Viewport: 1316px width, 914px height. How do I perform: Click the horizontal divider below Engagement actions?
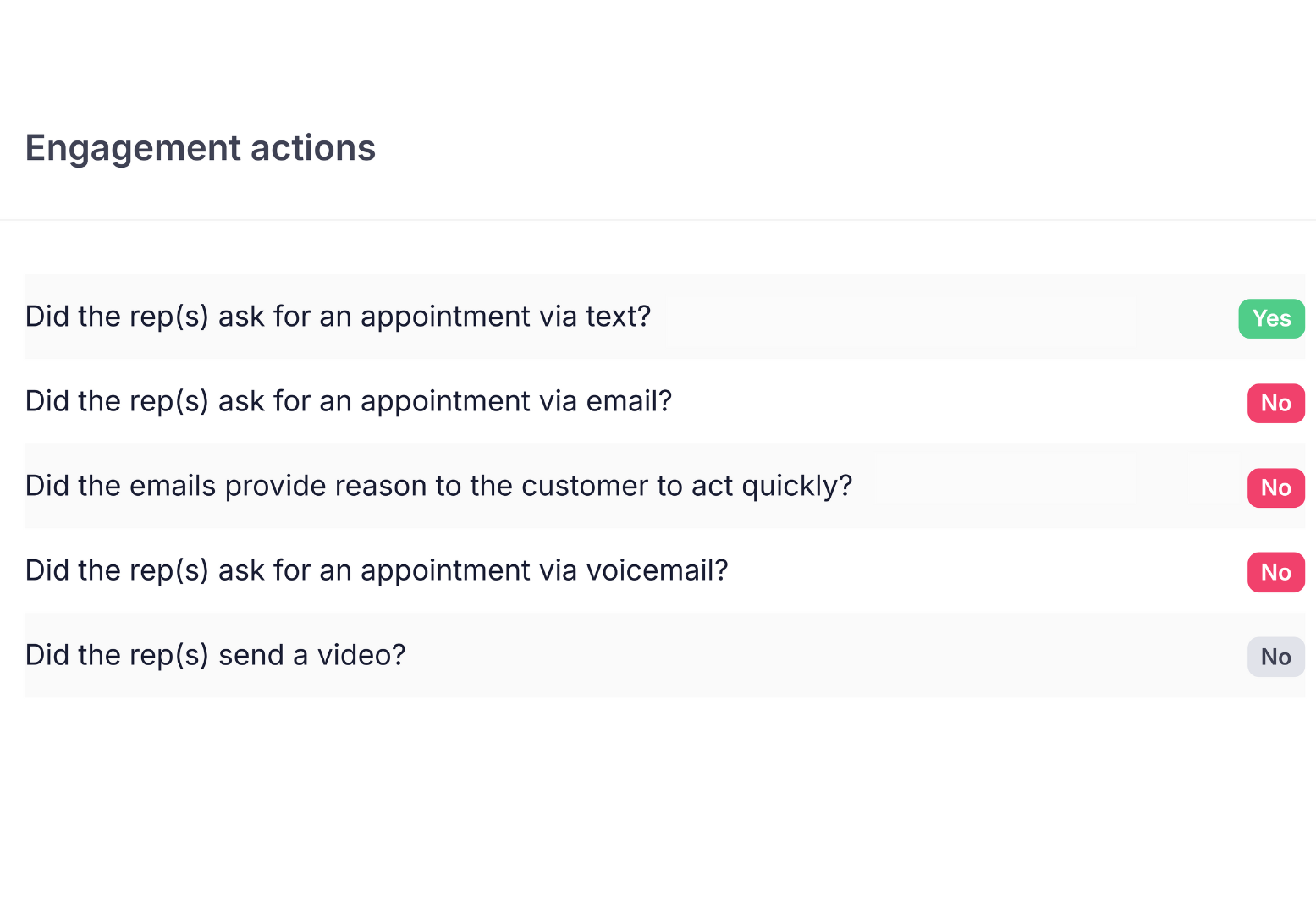658,220
